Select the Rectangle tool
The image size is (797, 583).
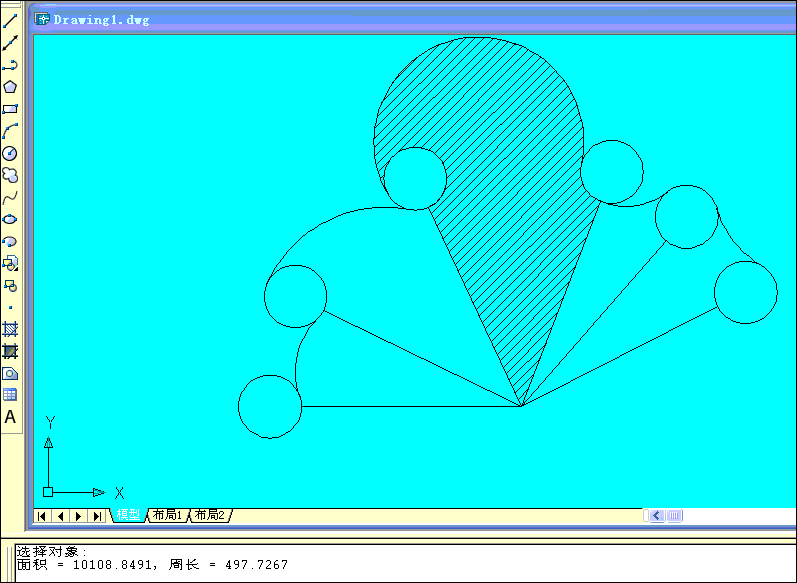pyautogui.click(x=10, y=109)
